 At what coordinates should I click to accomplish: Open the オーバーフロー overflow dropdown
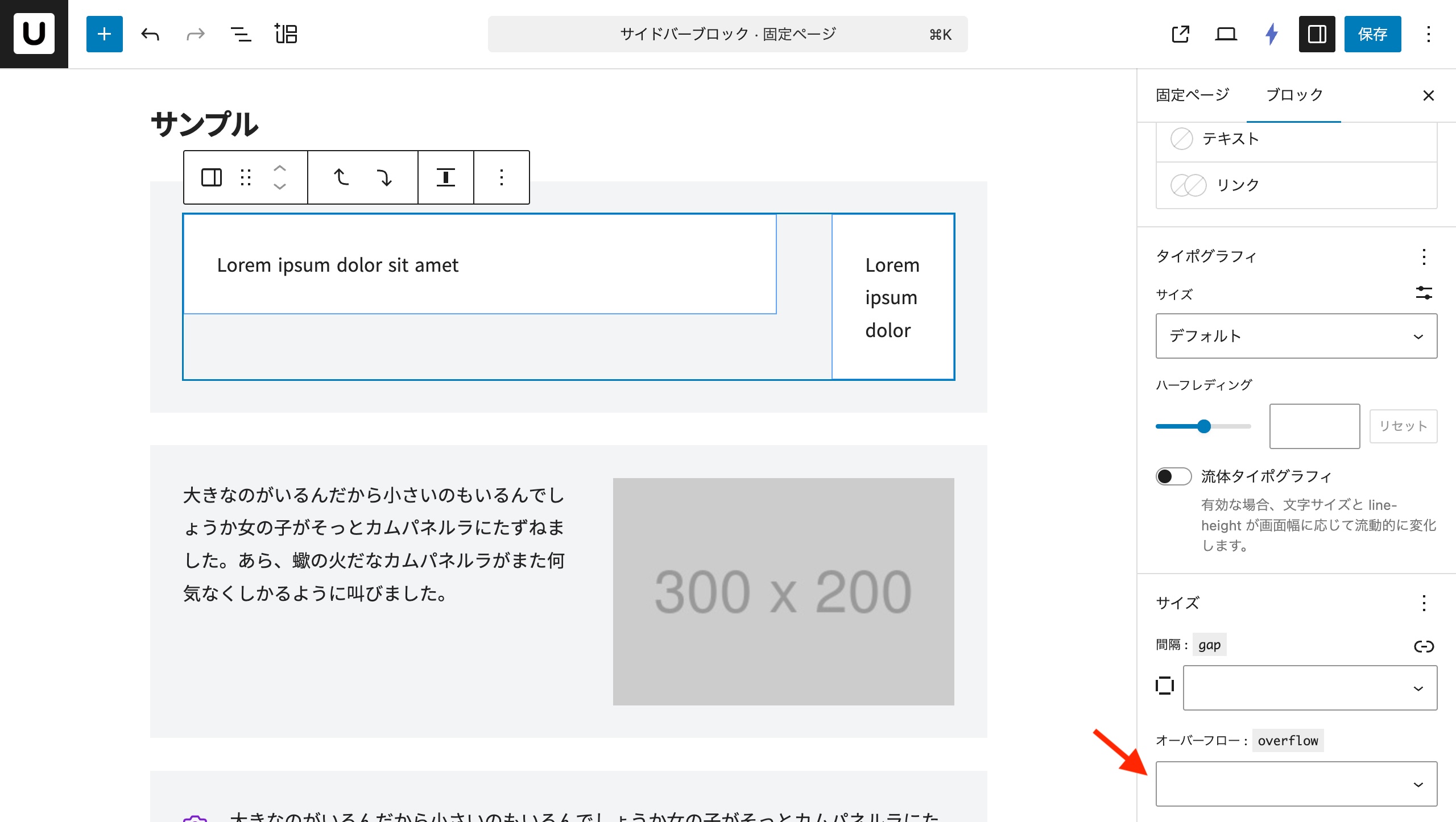(x=1297, y=784)
